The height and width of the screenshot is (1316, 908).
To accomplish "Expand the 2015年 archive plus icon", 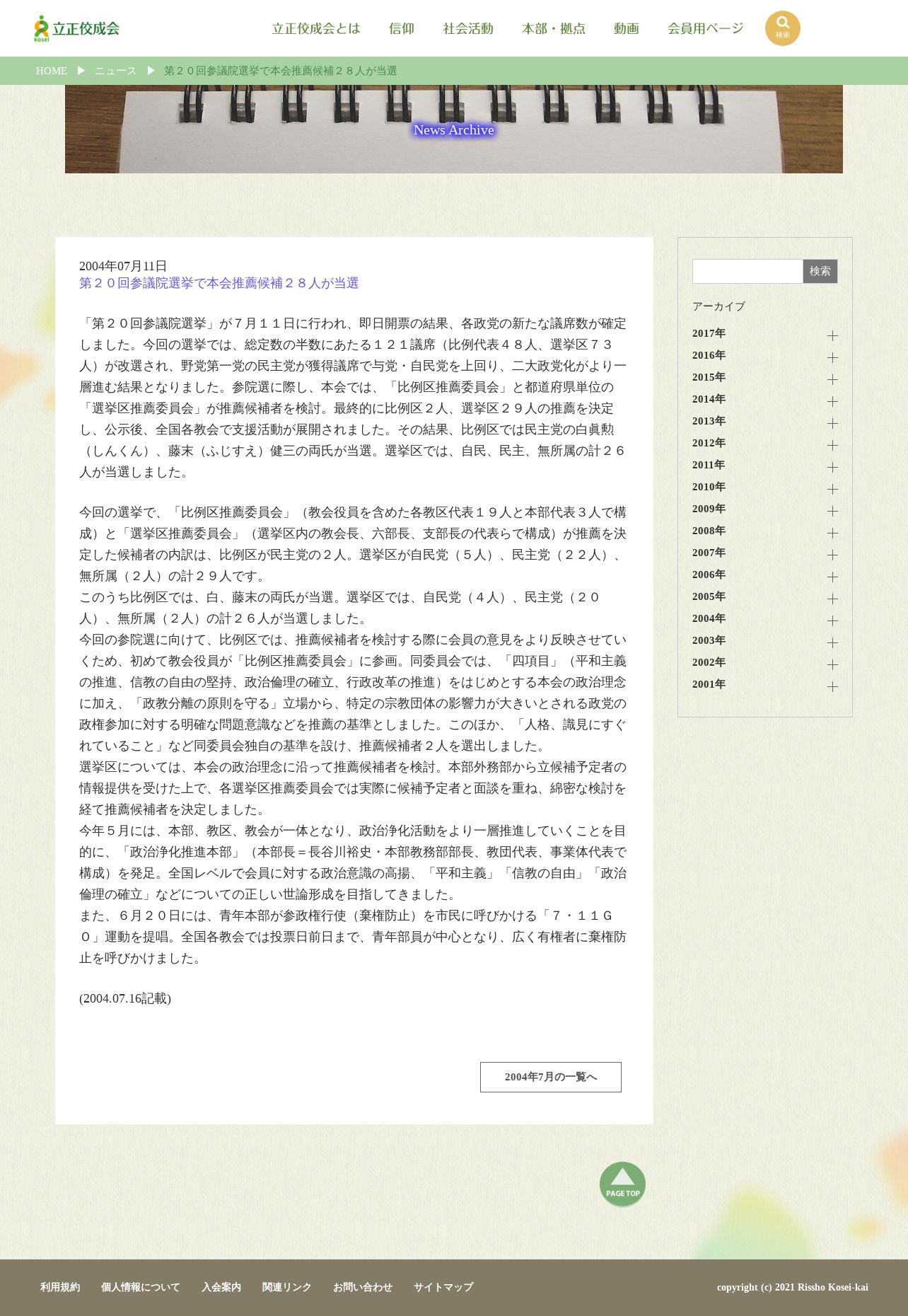I will 832,379.
